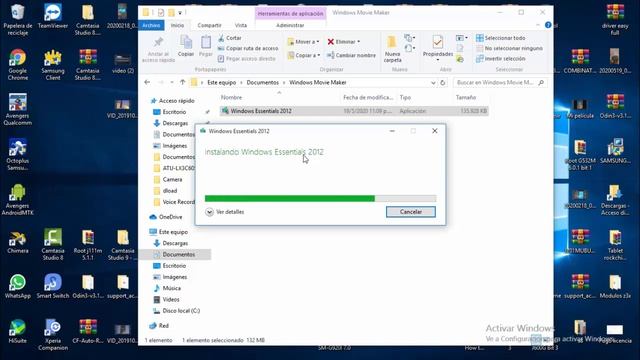The image size is (640, 360).
Task: Click the TeamViewer desktop icon
Action: click(53, 16)
